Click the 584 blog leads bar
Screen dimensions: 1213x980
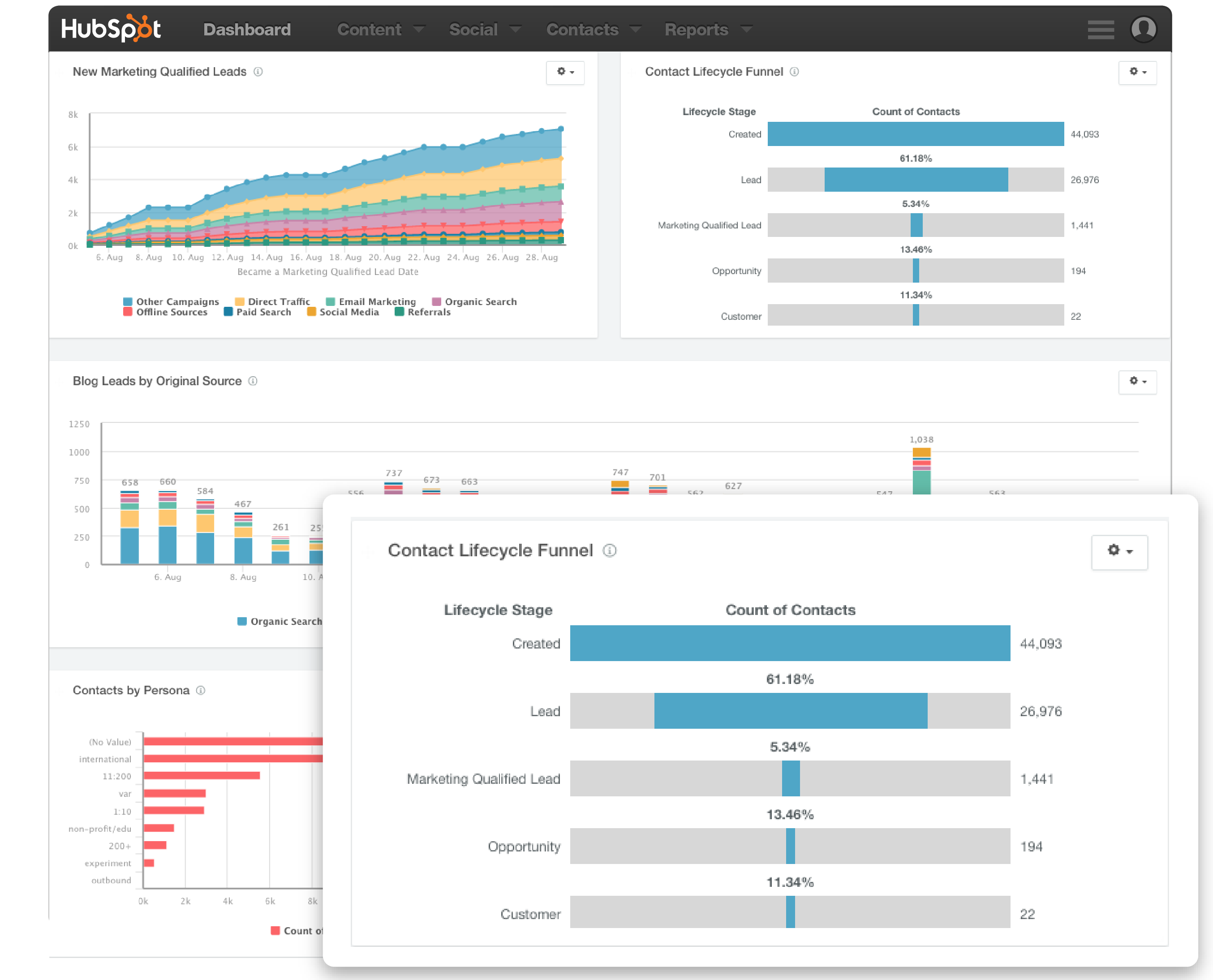[x=205, y=532]
